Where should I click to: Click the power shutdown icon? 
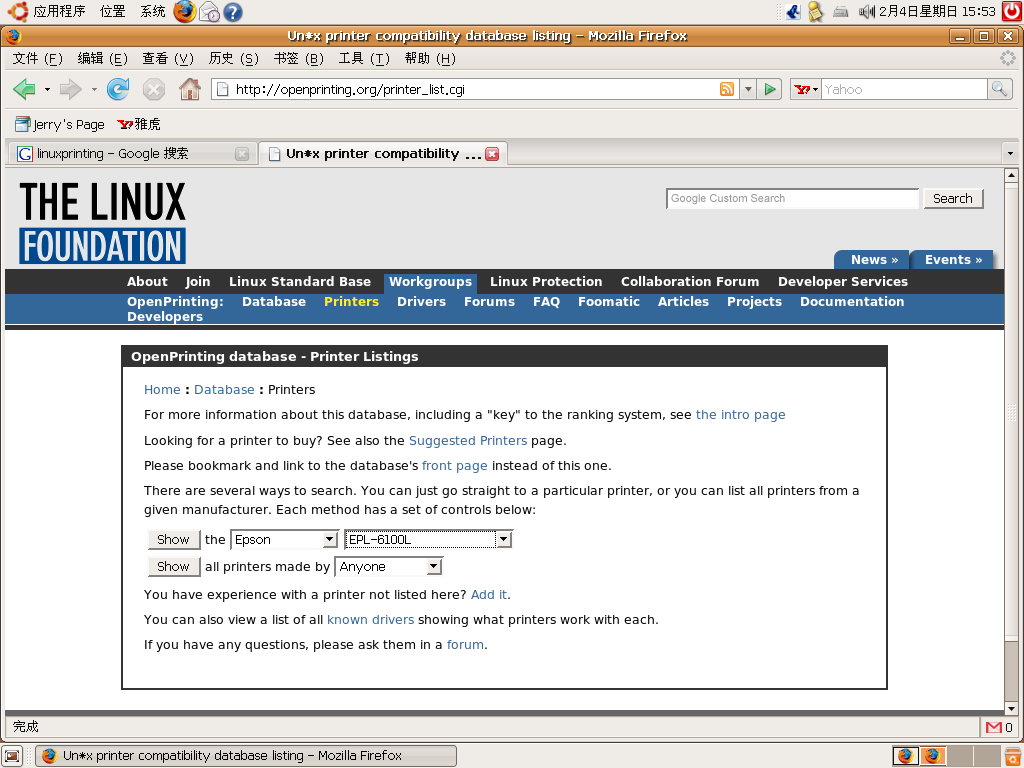pos(1012,11)
